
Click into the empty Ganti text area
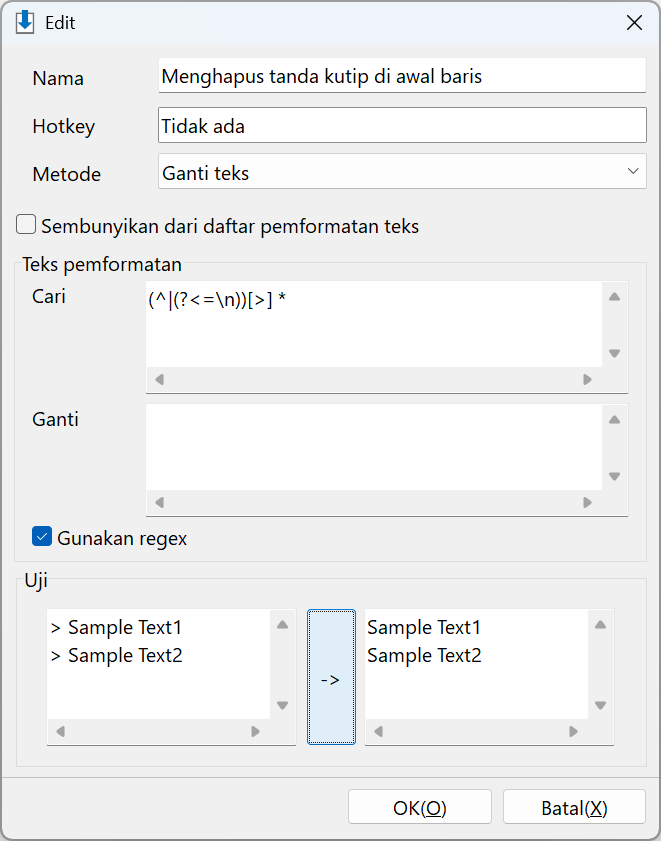[374, 447]
